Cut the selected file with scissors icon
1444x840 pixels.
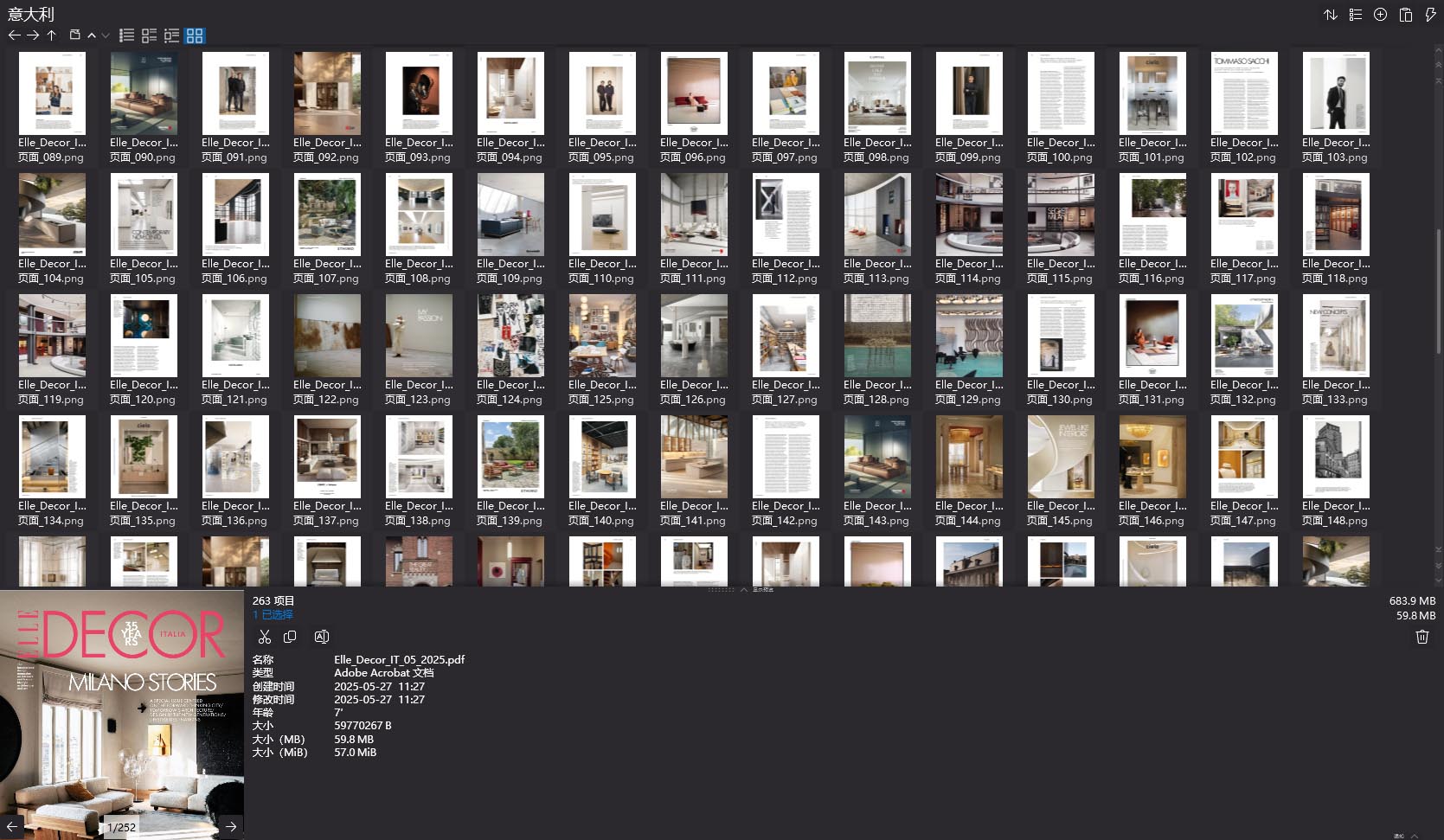coord(265,637)
